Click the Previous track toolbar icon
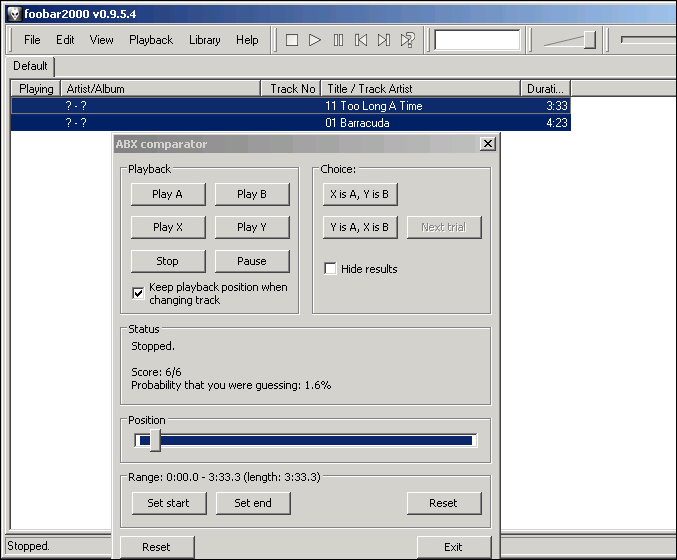This screenshot has width=677, height=560. [361, 40]
